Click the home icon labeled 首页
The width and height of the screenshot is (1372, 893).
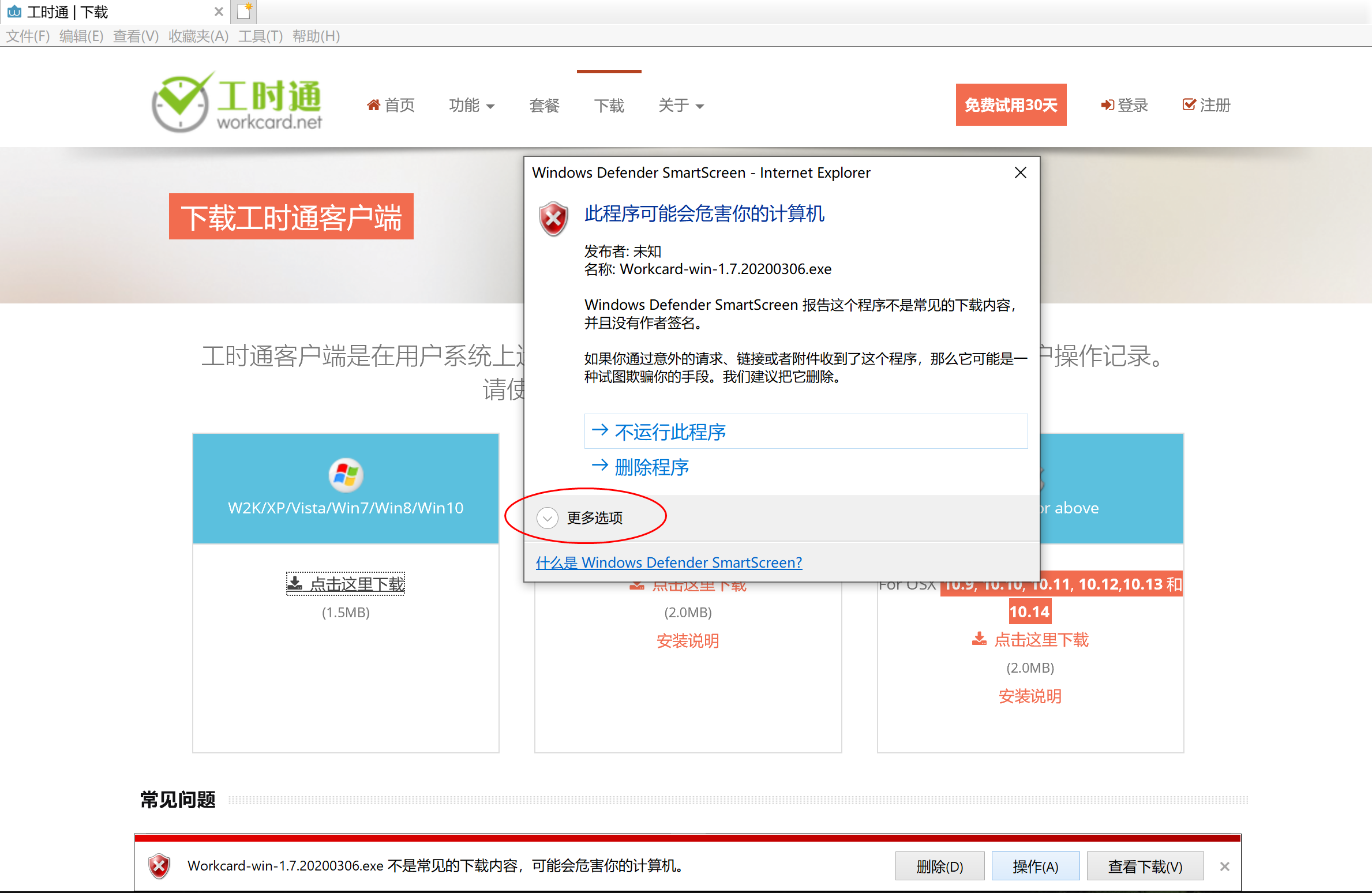click(373, 105)
